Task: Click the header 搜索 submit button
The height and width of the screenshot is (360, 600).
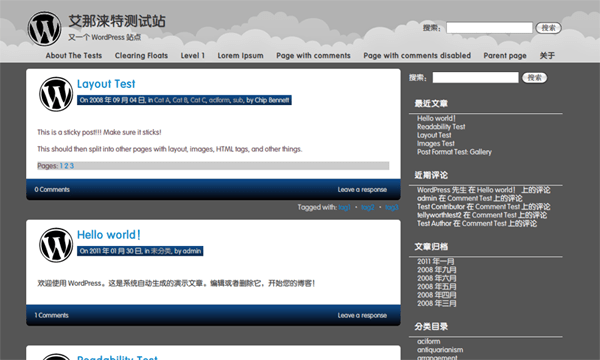Action: tap(548, 28)
